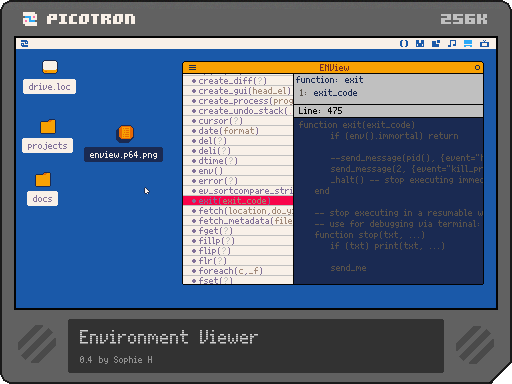Click inside the source code preview pane
The height and width of the screenshot is (384, 512).
click(x=388, y=201)
